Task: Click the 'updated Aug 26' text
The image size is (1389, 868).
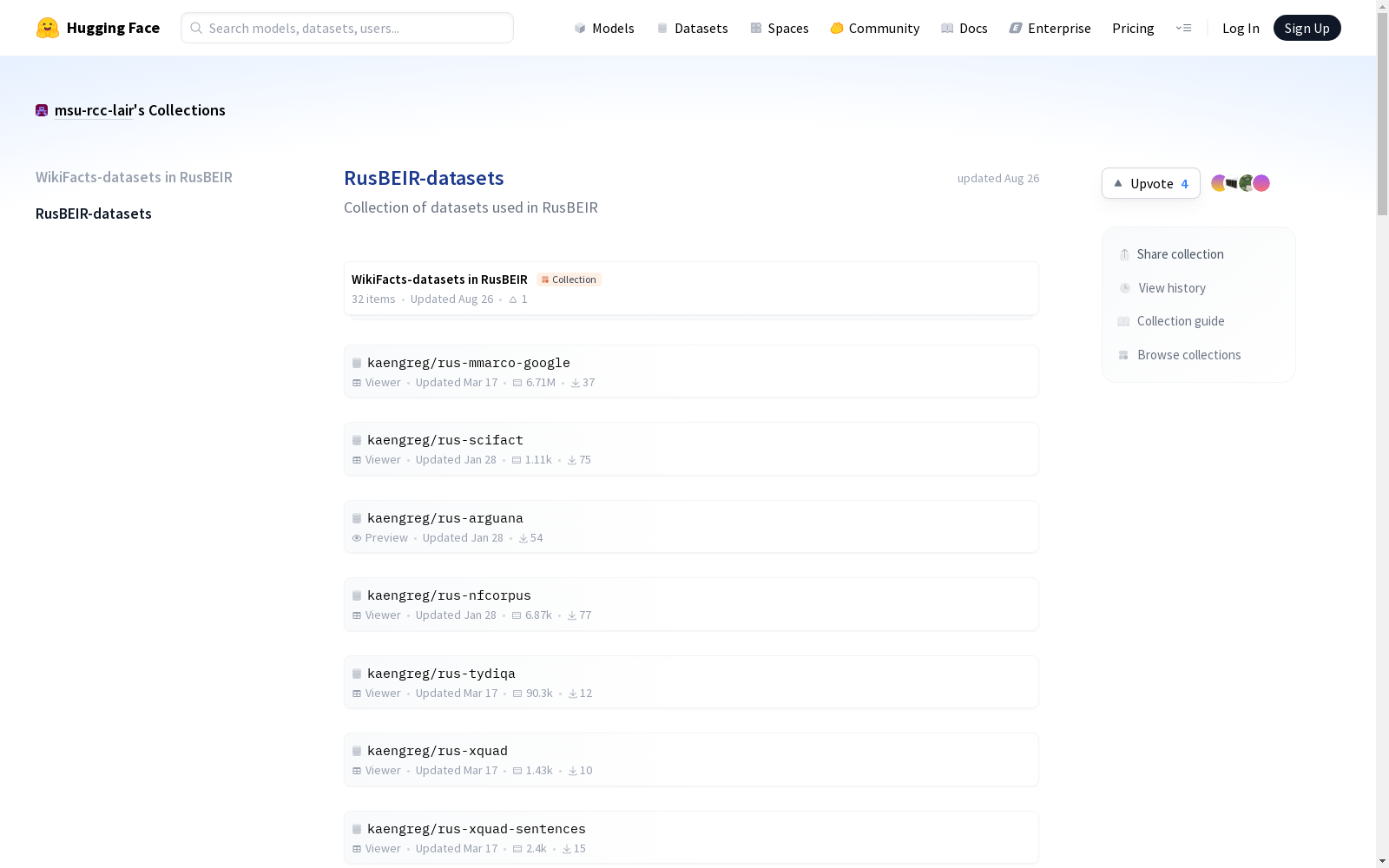Action: (998, 178)
